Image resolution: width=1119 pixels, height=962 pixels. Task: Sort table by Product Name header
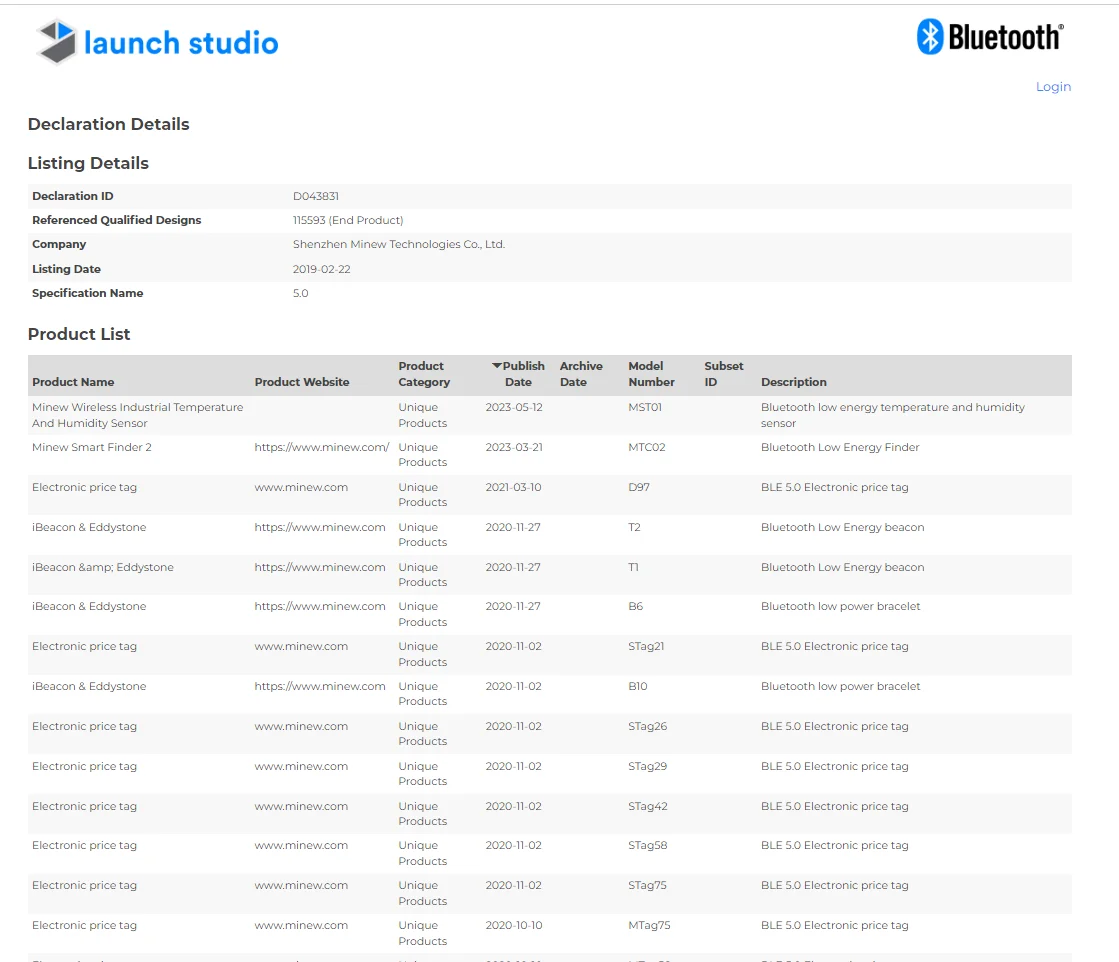[73, 382]
